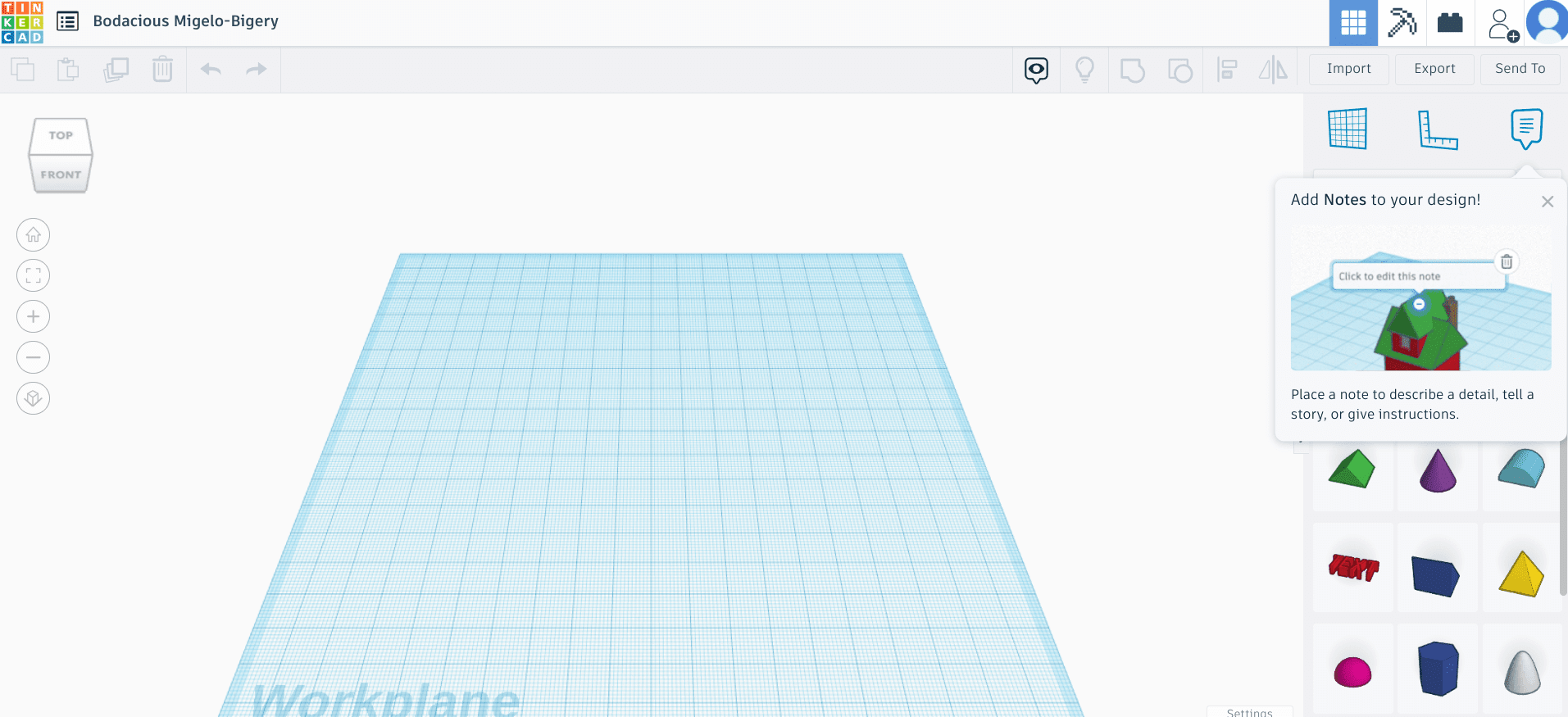Click the shapes panel scrollbar

[1563, 516]
